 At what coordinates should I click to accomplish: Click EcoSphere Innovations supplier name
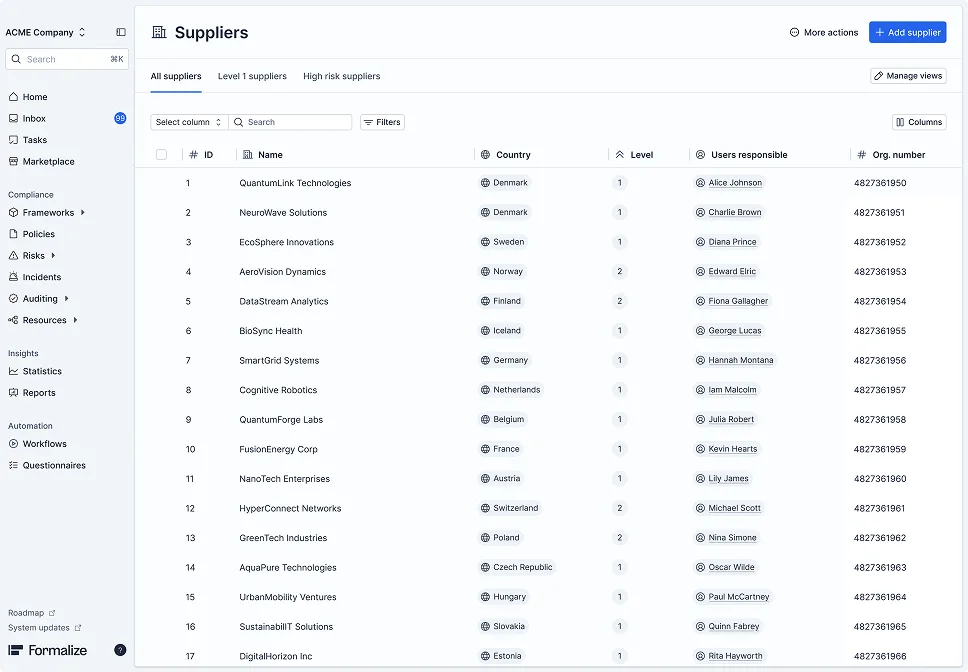[x=286, y=242]
